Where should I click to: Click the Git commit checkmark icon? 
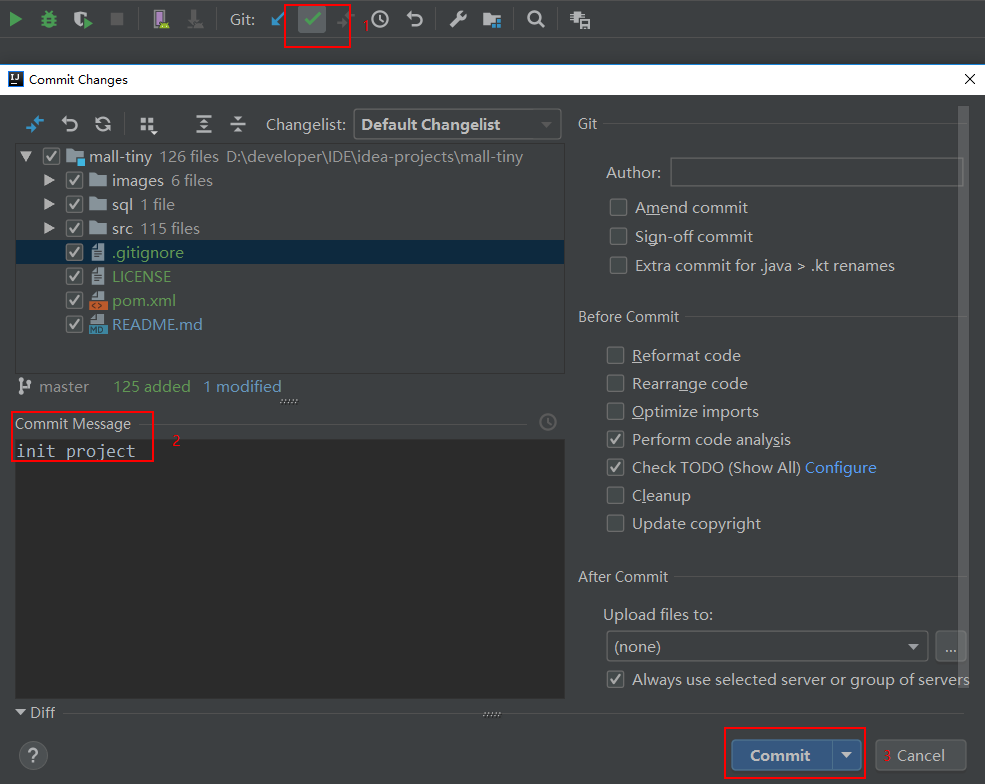(312, 19)
